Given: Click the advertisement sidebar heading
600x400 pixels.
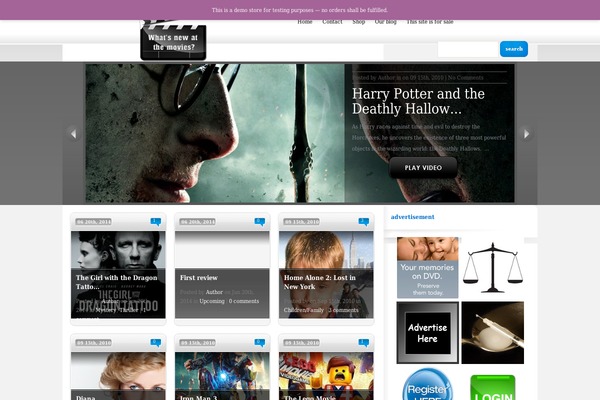Looking at the screenshot, I should pos(412,217).
